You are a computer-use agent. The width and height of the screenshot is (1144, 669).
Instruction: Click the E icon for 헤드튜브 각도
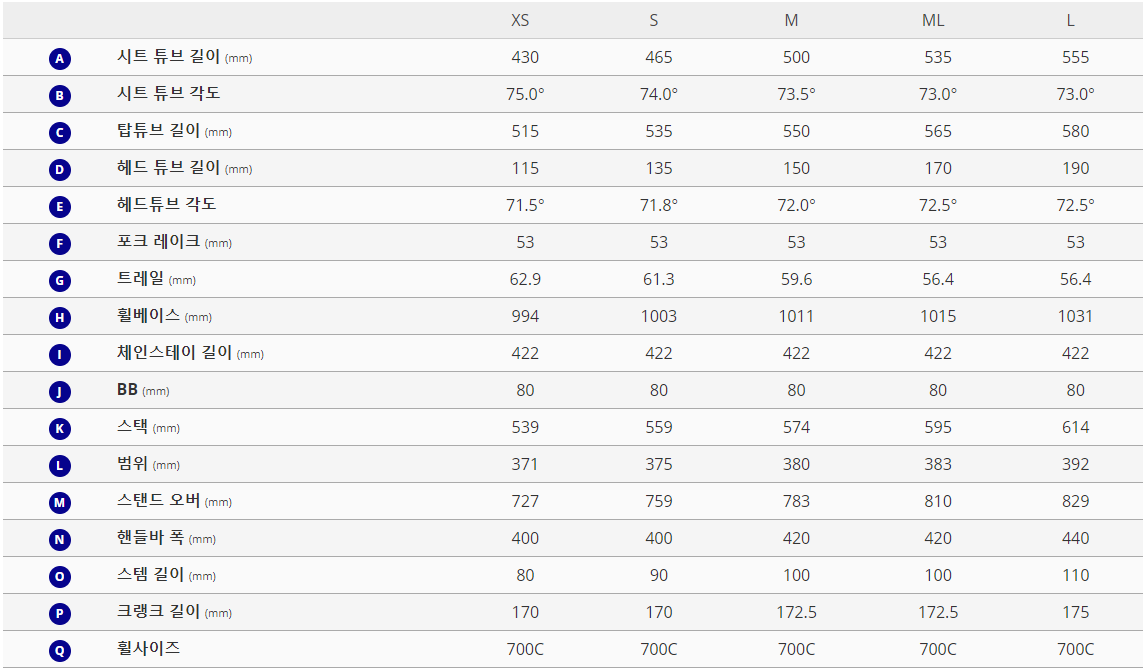click(x=60, y=207)
